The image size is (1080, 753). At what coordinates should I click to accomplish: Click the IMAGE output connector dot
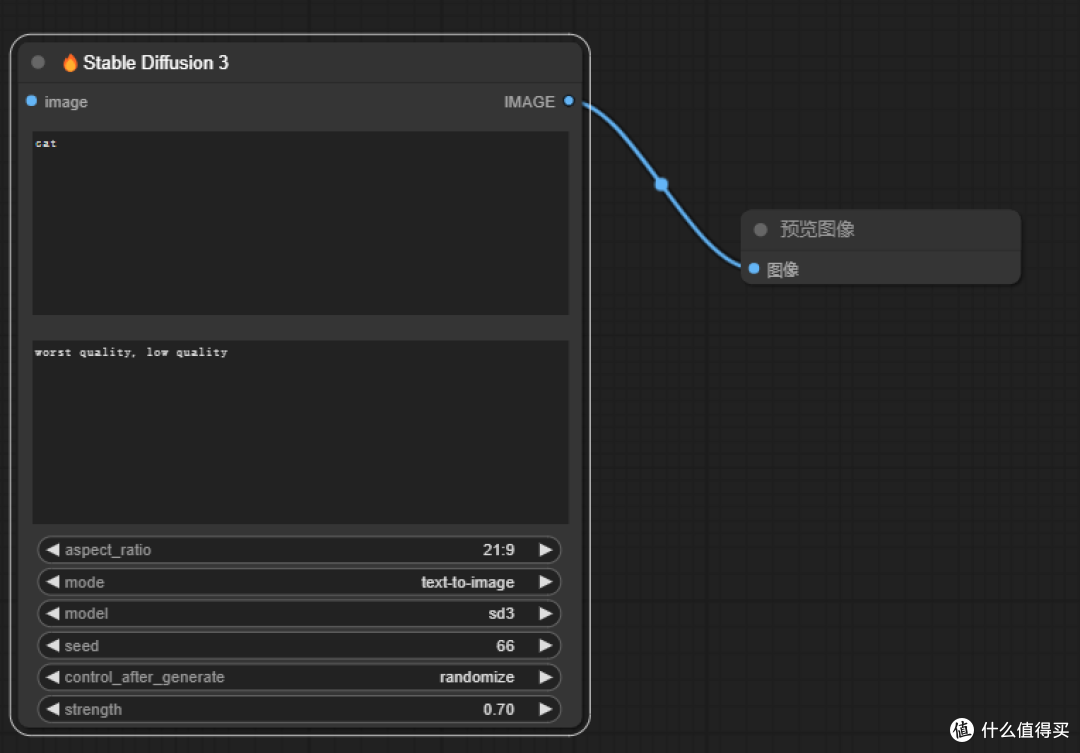(x=569, y=101)
